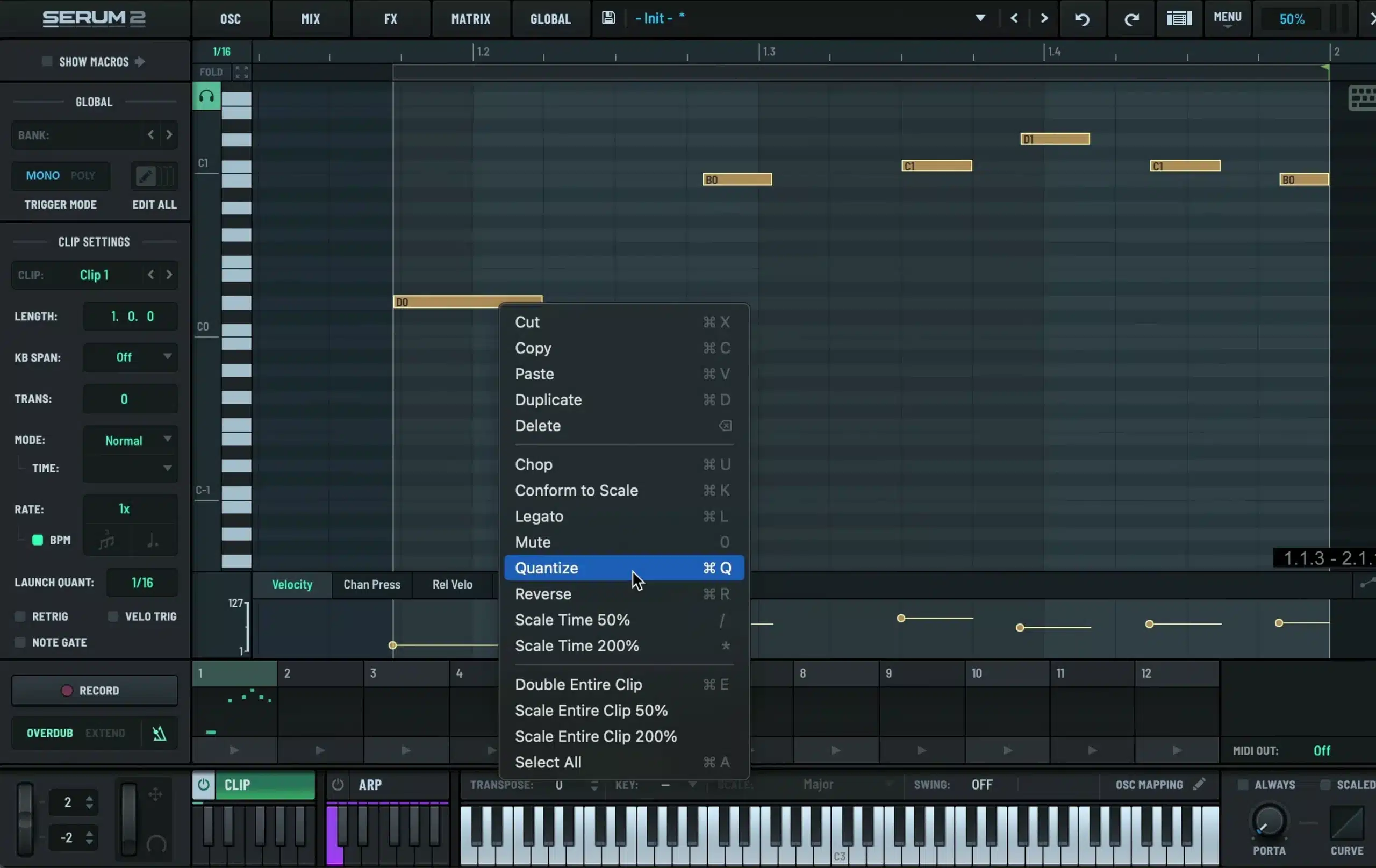Click the D1 note in piano roll
This screenshot has width=1376, height=868.
pos(1055,139)
